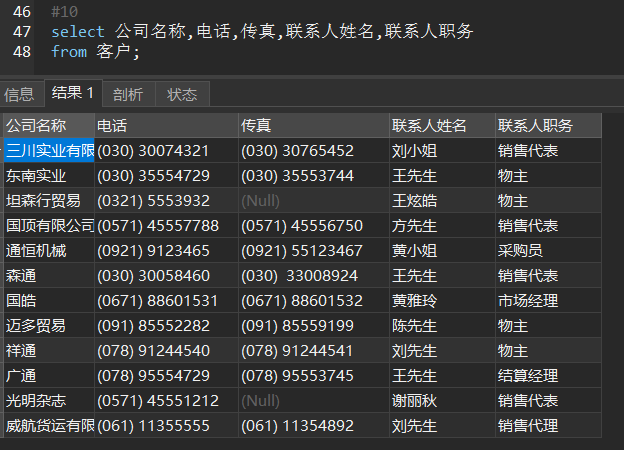624x450 pixels.
Task: Open the 状态 tab
Action: pos(182,94)
